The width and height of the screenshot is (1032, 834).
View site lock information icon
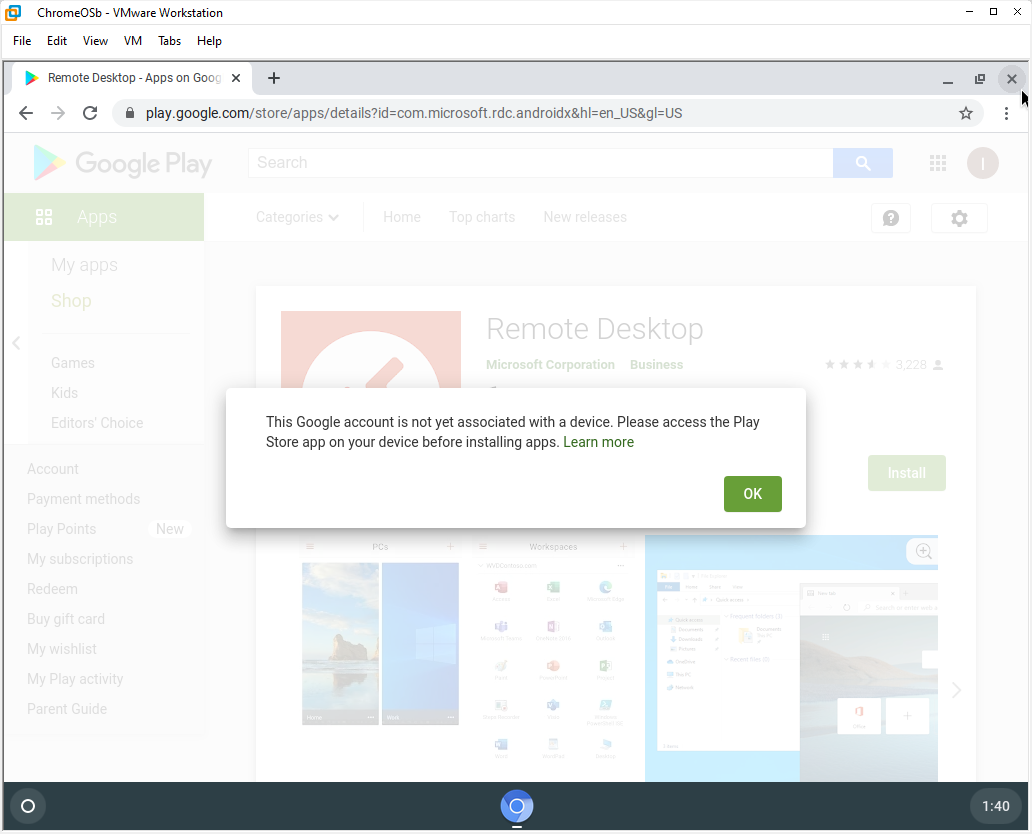(130, 113)
